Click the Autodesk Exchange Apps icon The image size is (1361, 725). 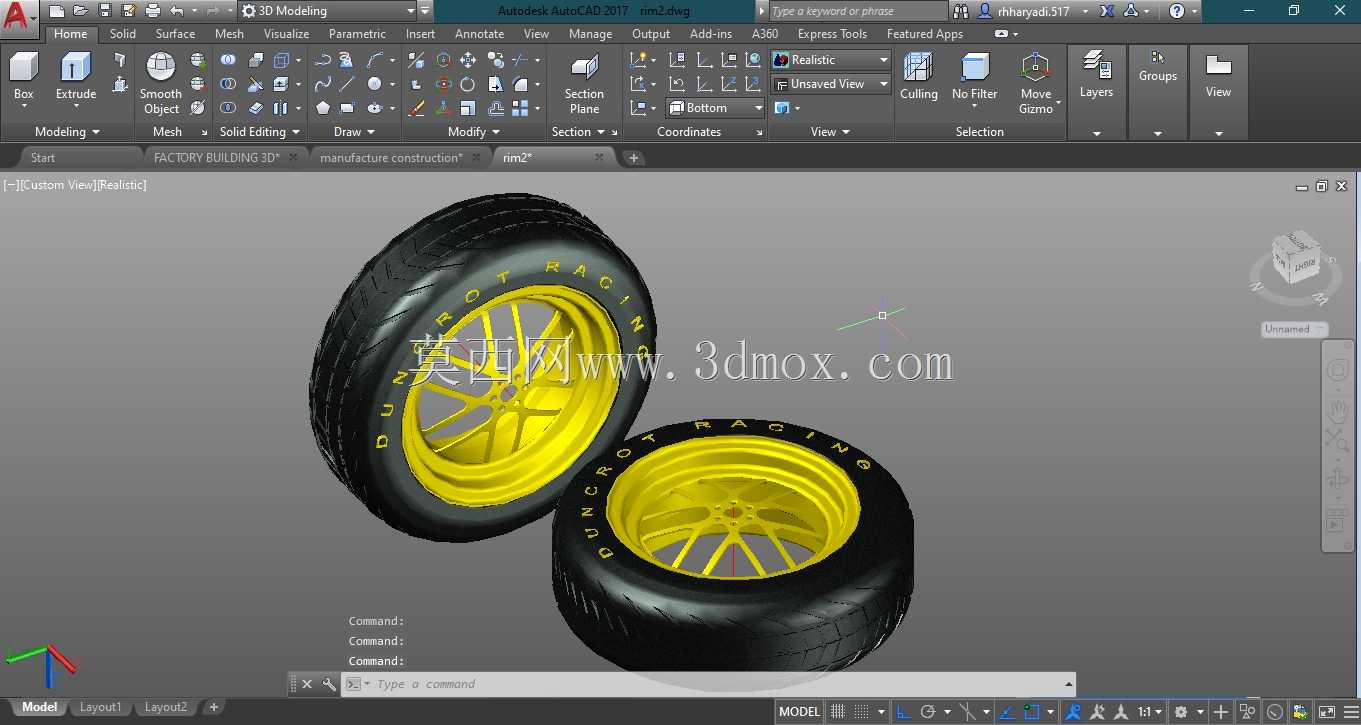pyautogui.click(x=1108, y=11)
